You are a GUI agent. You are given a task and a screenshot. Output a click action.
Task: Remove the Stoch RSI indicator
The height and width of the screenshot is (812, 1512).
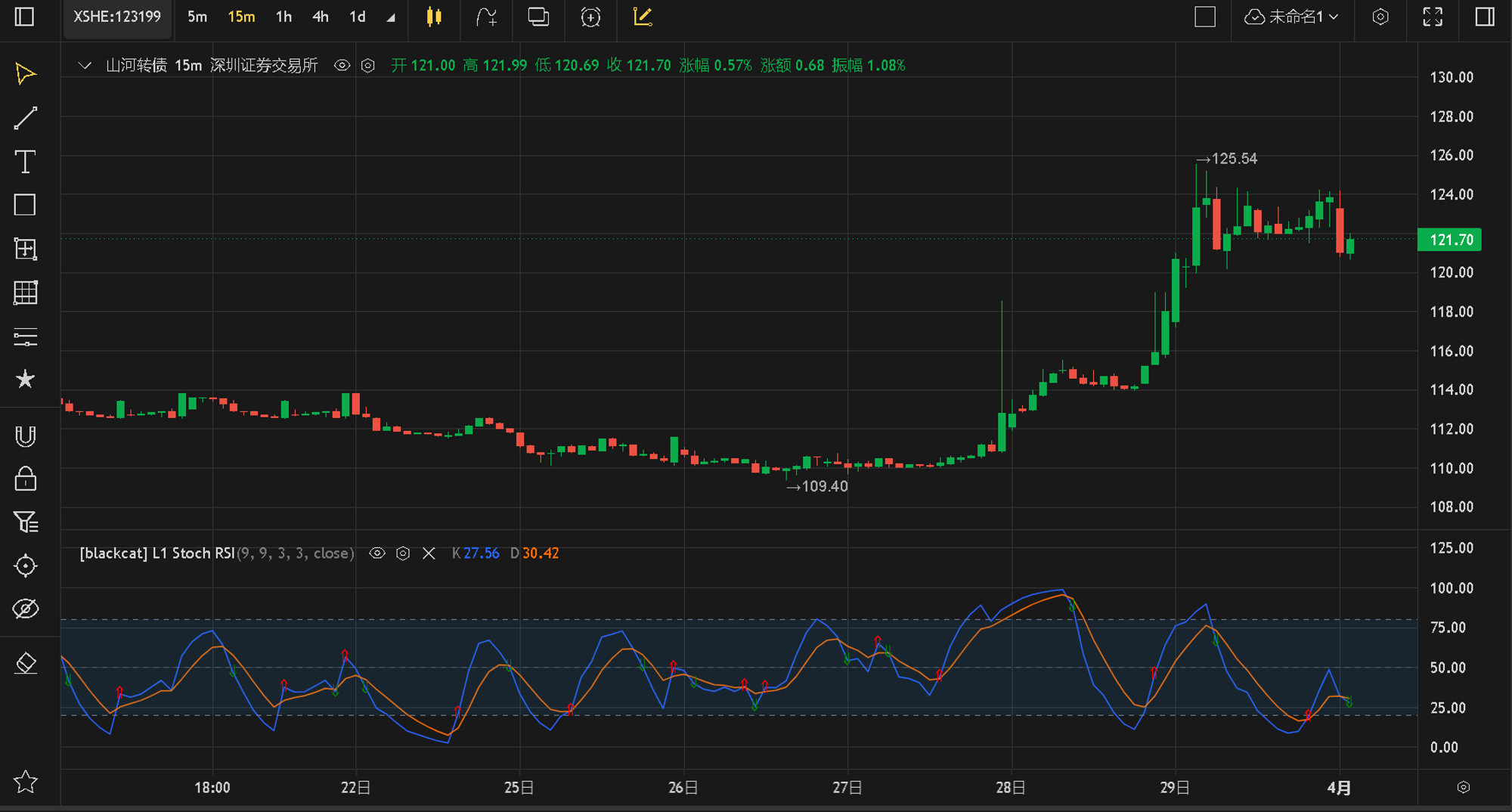click(x=429, y=553)
